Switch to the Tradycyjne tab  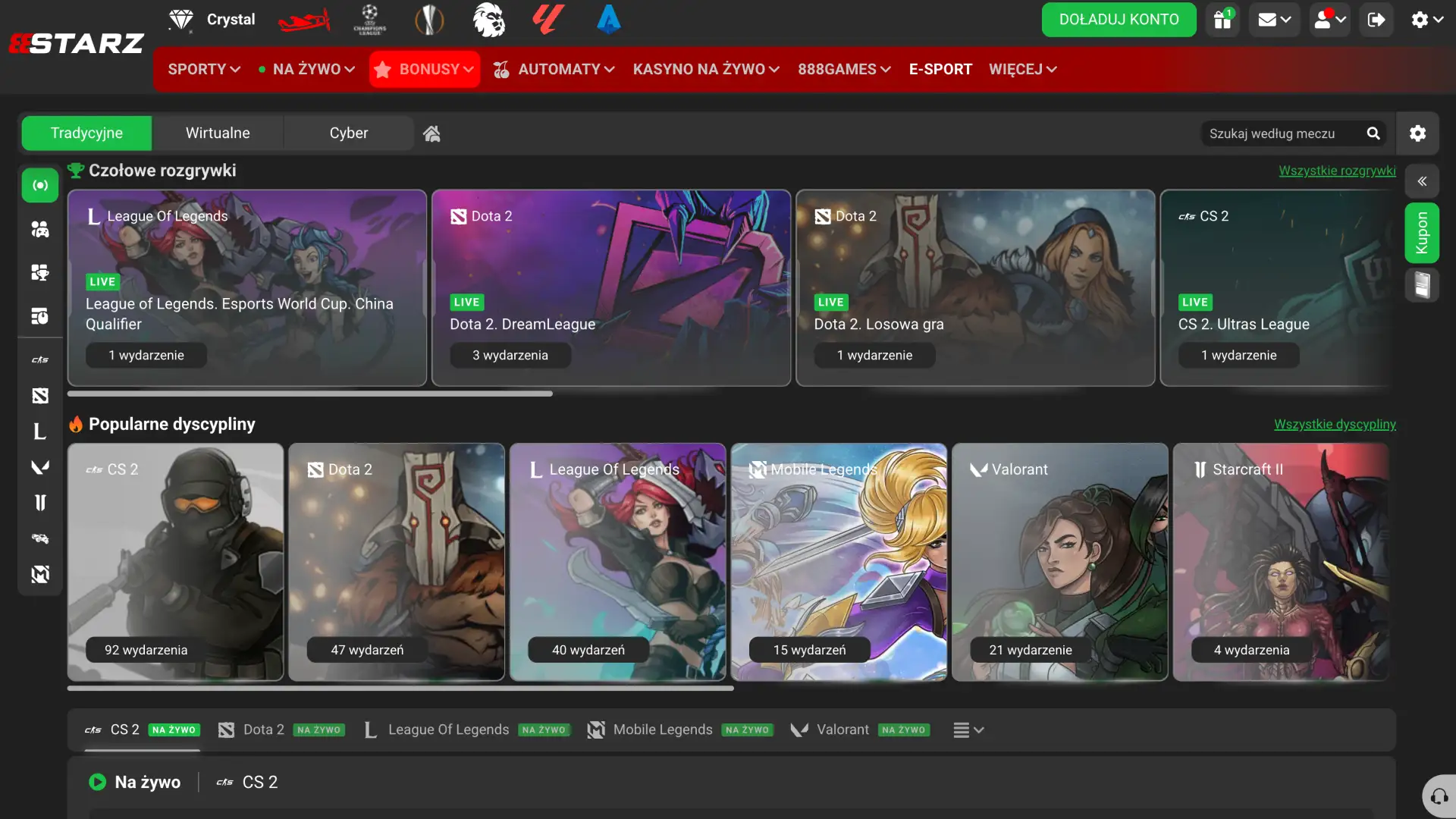86,133
